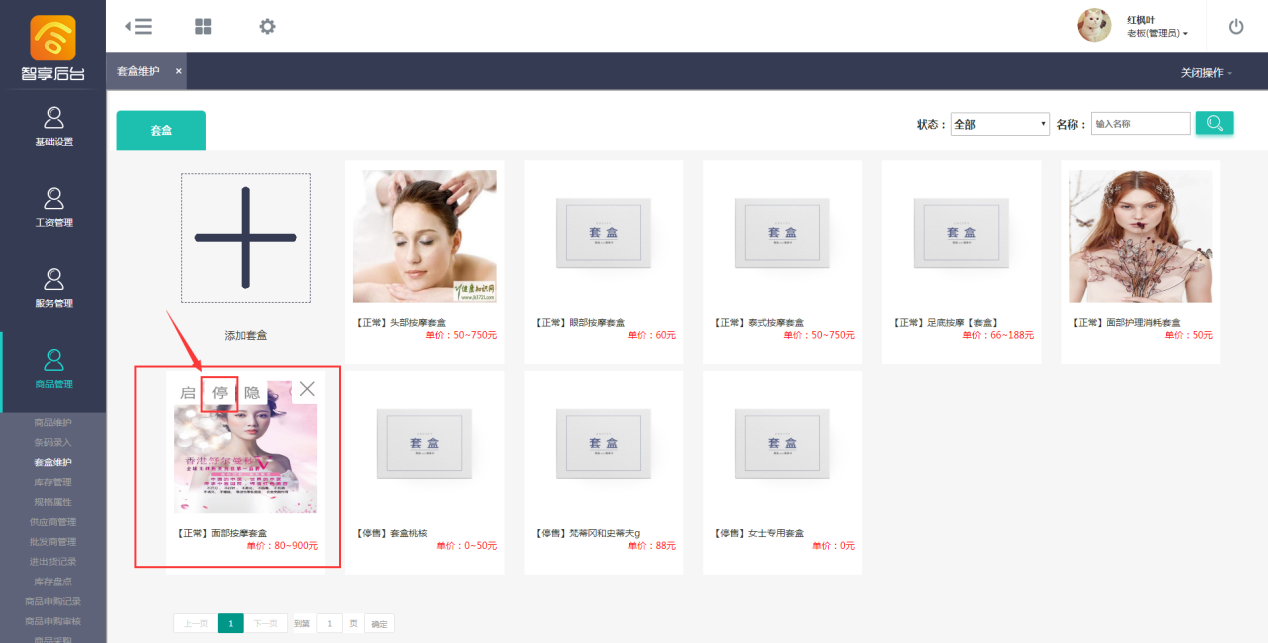The width and height of the screenshot is (1268, 643).
Task: Open 商品申购记录 submenu item
Action: (53, 601)
